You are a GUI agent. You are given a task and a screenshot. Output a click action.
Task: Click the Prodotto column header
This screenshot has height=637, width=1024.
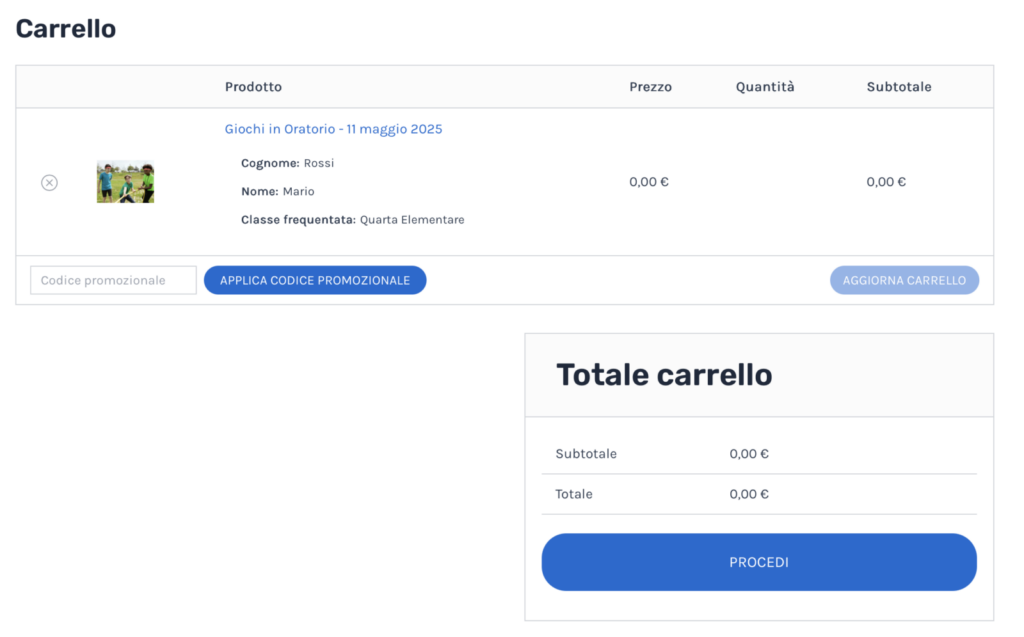tap(253, 87)
